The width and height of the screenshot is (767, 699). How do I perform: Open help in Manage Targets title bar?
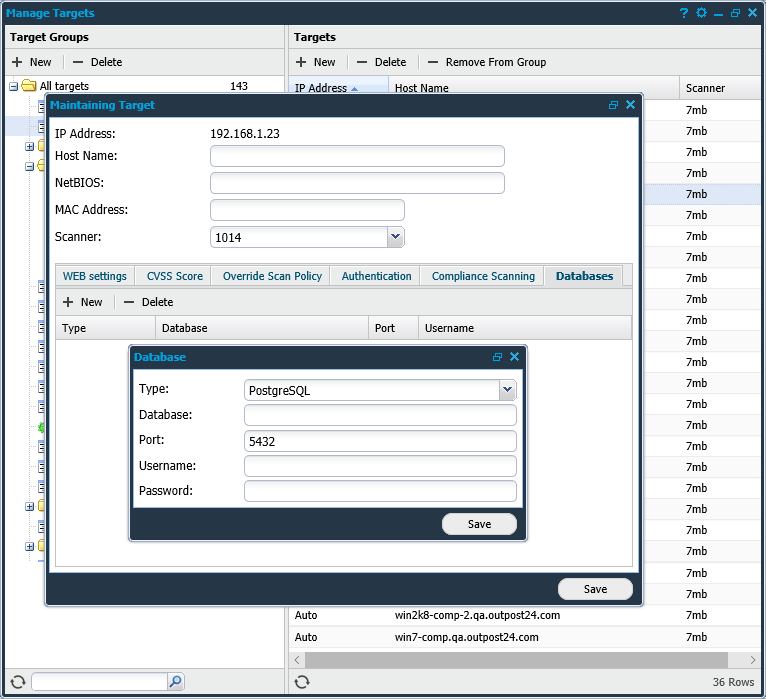tap(684, 13)
